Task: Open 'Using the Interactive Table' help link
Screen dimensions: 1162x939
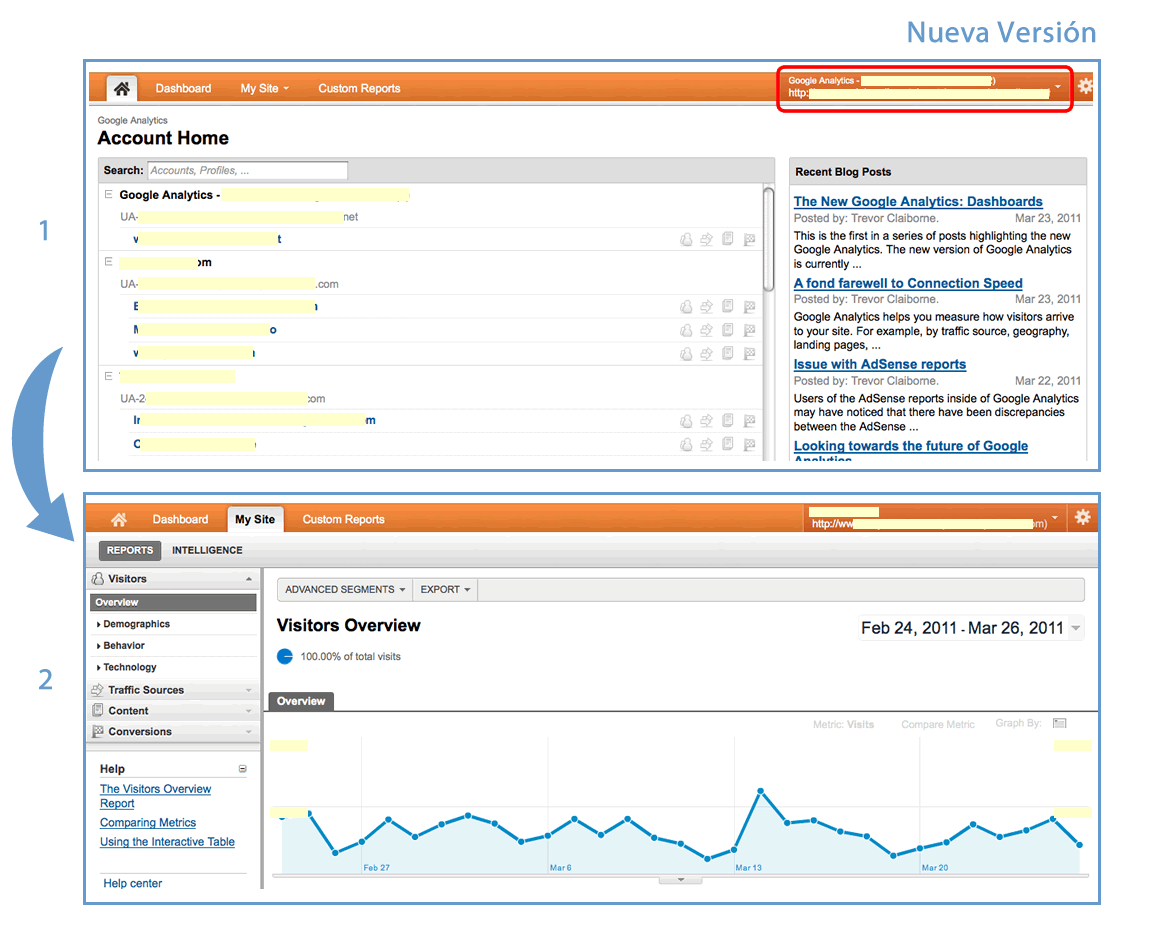Action: (x=167, y=842)
